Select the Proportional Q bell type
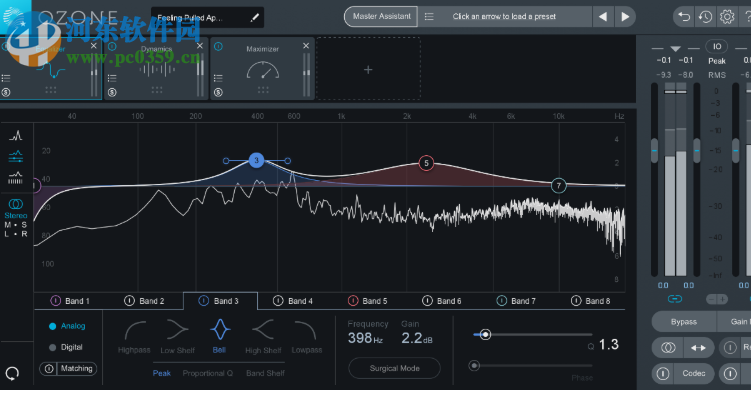Image resolution: width=751 pixels, height=393 pixels. pos(207,373)
